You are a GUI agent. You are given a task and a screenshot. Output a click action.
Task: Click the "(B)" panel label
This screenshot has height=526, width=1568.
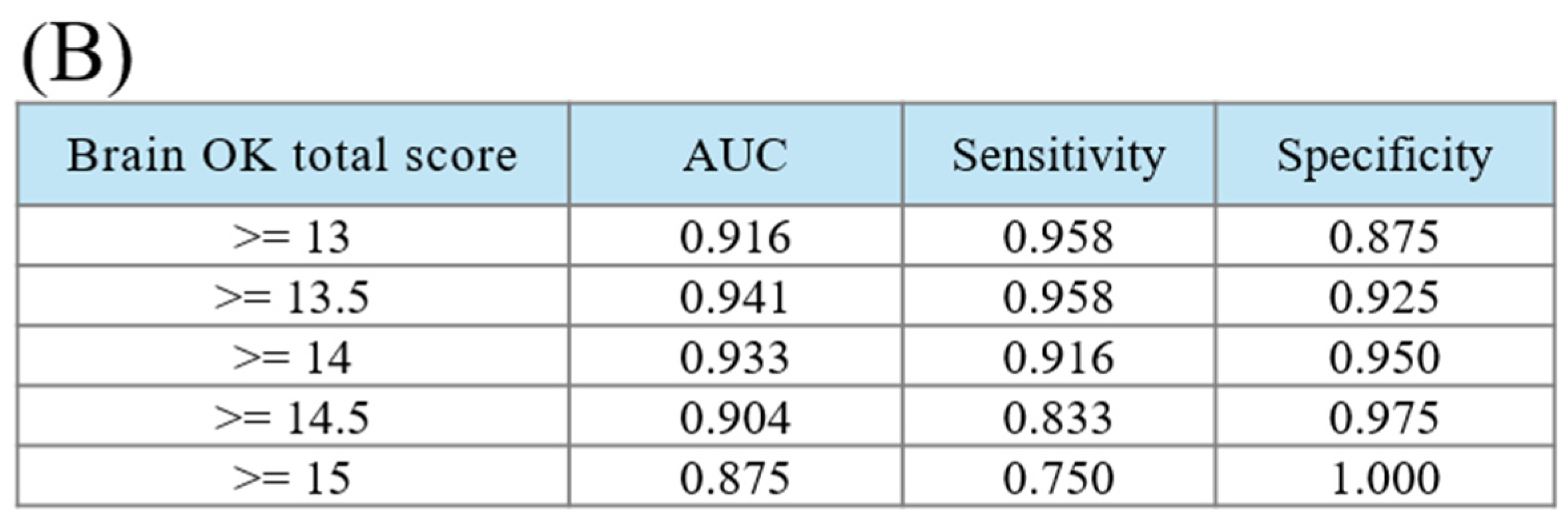click(x=77, y=59)
